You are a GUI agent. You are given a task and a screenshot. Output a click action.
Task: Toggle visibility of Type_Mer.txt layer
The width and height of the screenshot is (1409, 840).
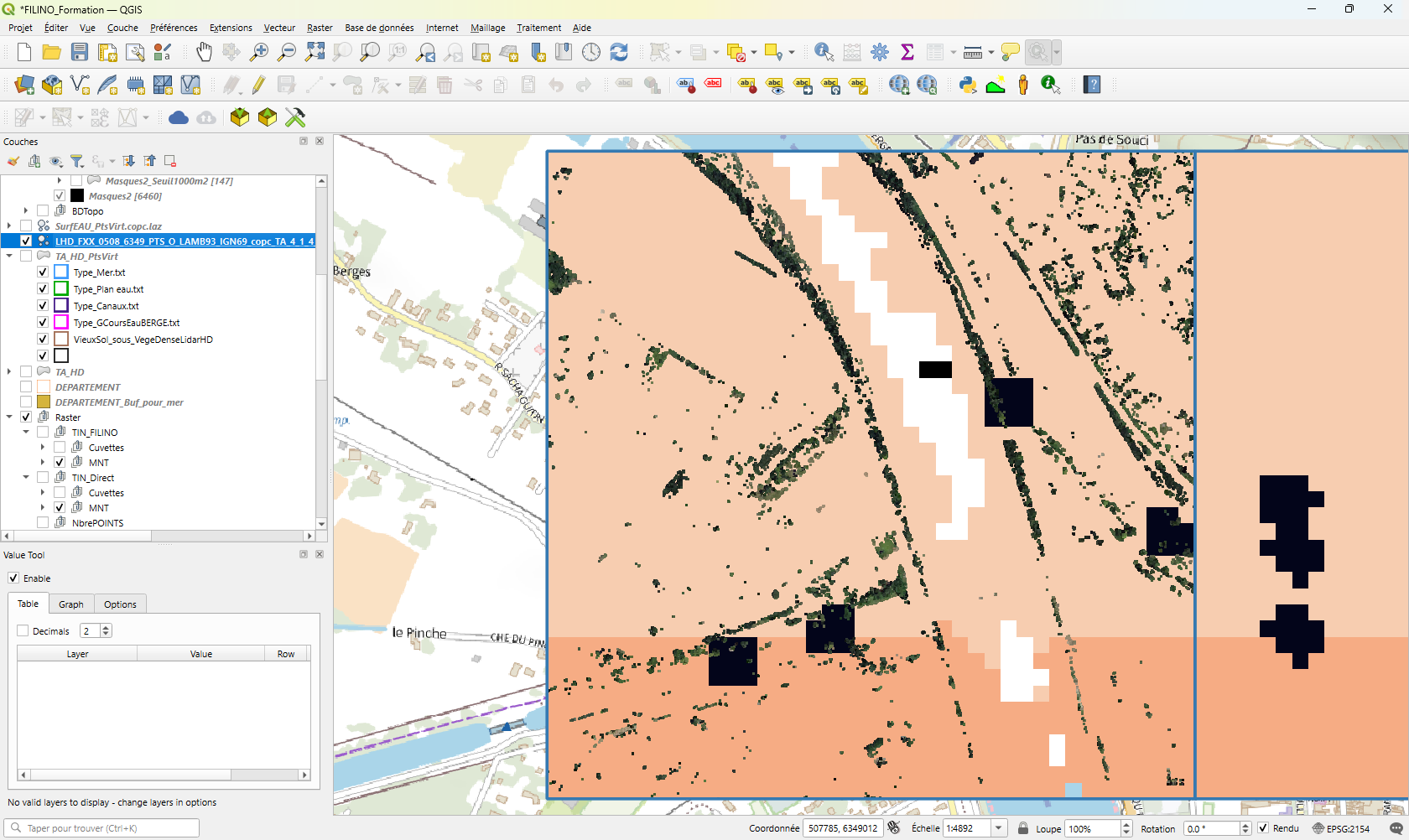43,272
